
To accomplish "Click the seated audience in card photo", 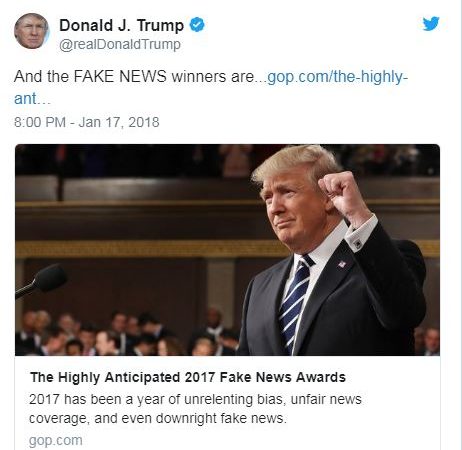I will pos(127,333).
